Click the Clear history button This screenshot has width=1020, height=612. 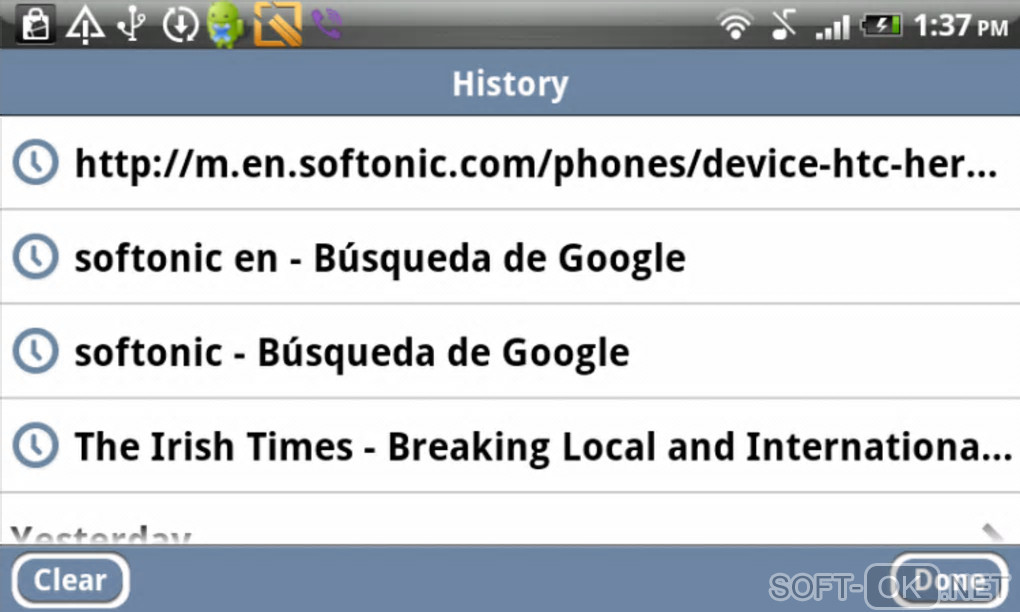coord(70,579)
